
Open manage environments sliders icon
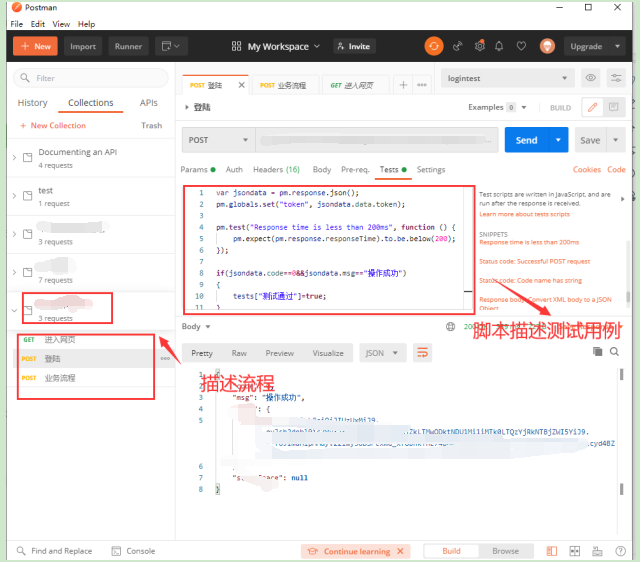coord(616,78)
